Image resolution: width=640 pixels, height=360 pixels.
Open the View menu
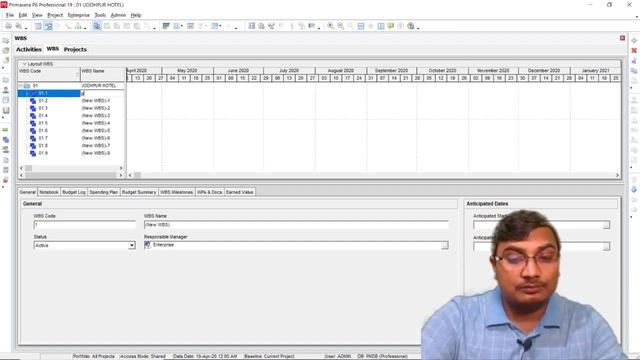pos(37,15)
